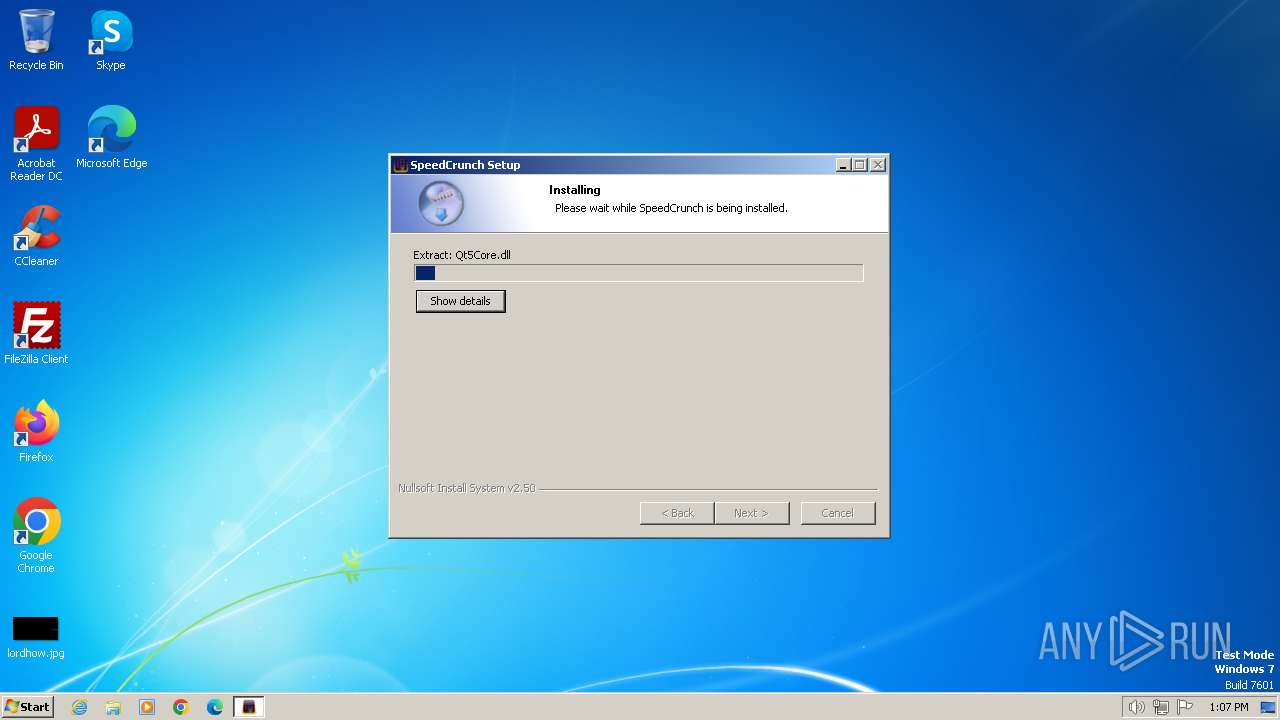Maximize the SpeedCrunch Setup window
Screen dimensions: 1280x720
coord(860,165)
